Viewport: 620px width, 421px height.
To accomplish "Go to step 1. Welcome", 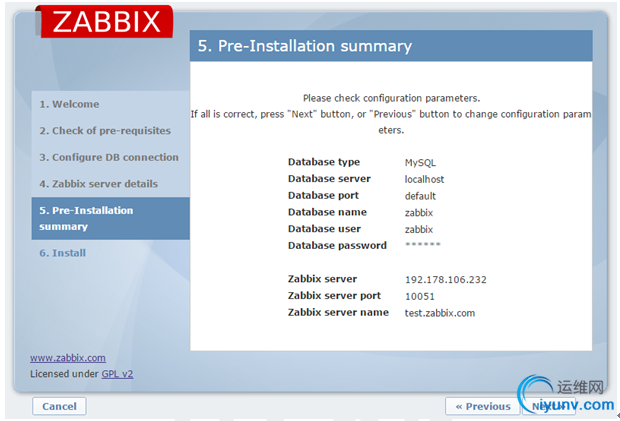I will coord(69,104).
